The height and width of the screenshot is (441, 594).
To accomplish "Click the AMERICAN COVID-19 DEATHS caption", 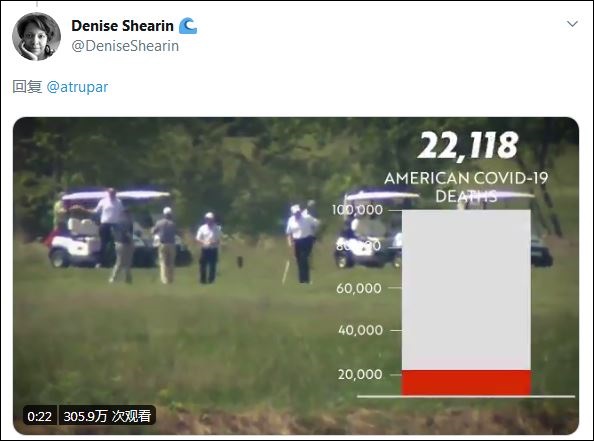I will pos(466,187).
